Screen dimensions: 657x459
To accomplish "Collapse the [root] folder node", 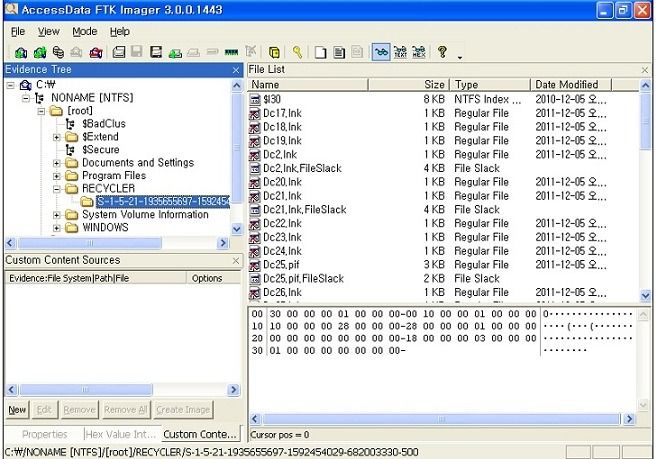I will pyautogui.click(x=41, y=112).
